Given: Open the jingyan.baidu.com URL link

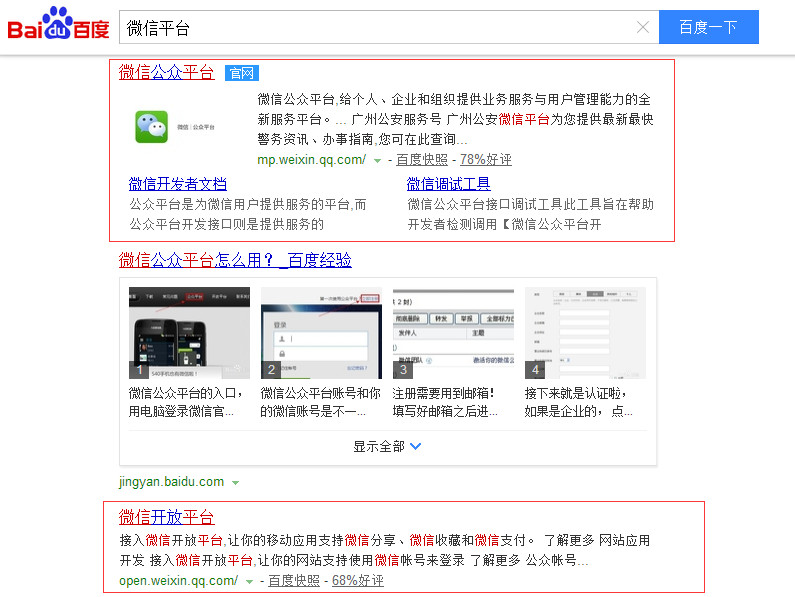Looking at the screenshot, I should click(x=171, y=481).
